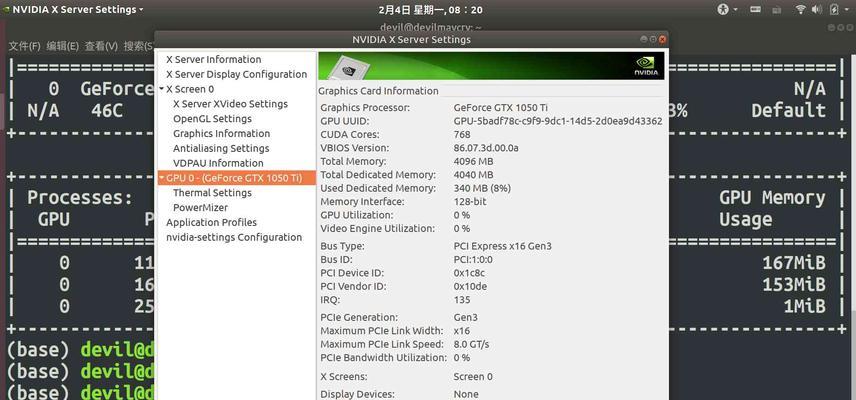Select X Server Information in sidebar
The image size is (856, 400).
click(213, 59)
